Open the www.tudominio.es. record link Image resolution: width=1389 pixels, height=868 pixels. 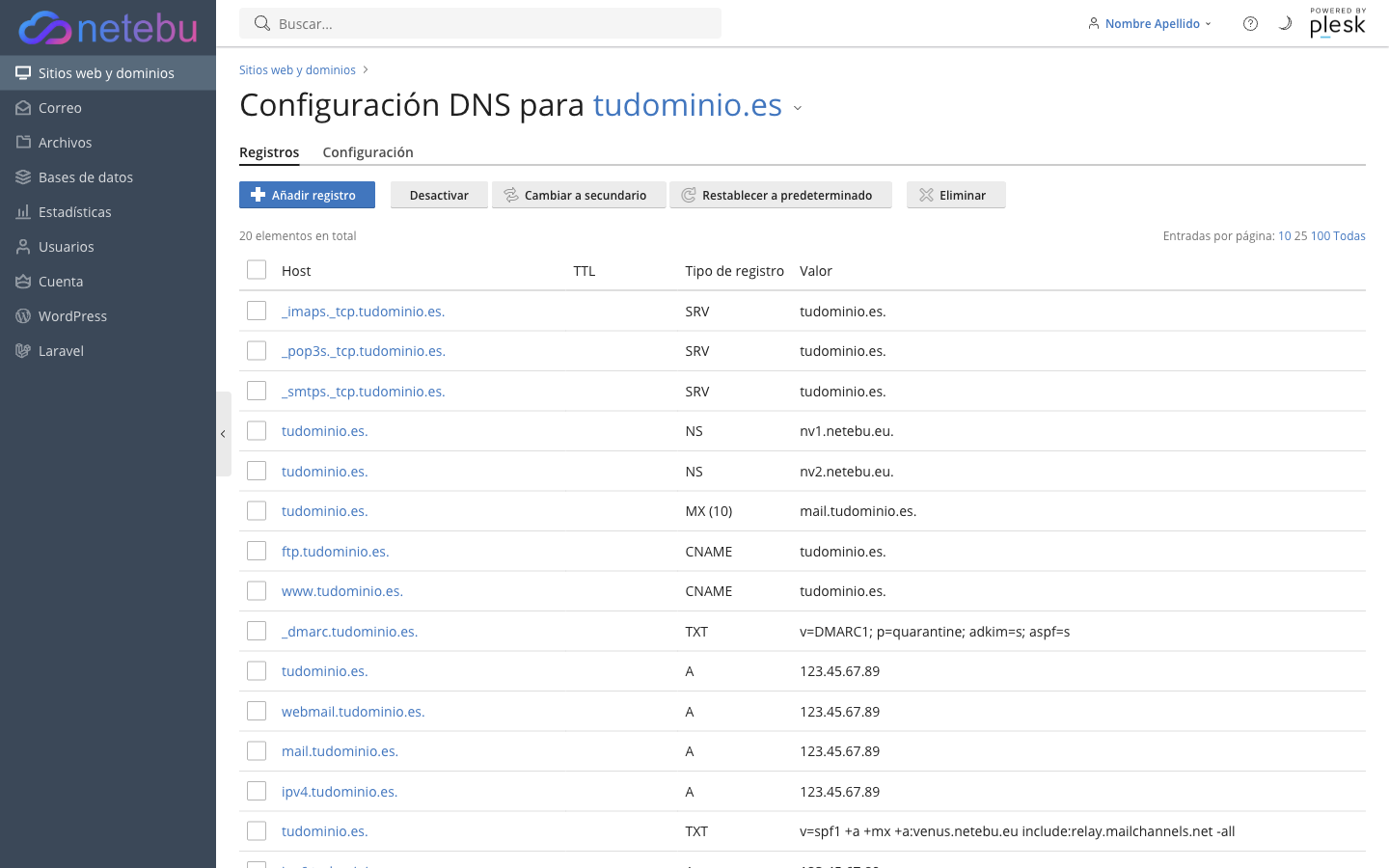[x=341, y=591]
